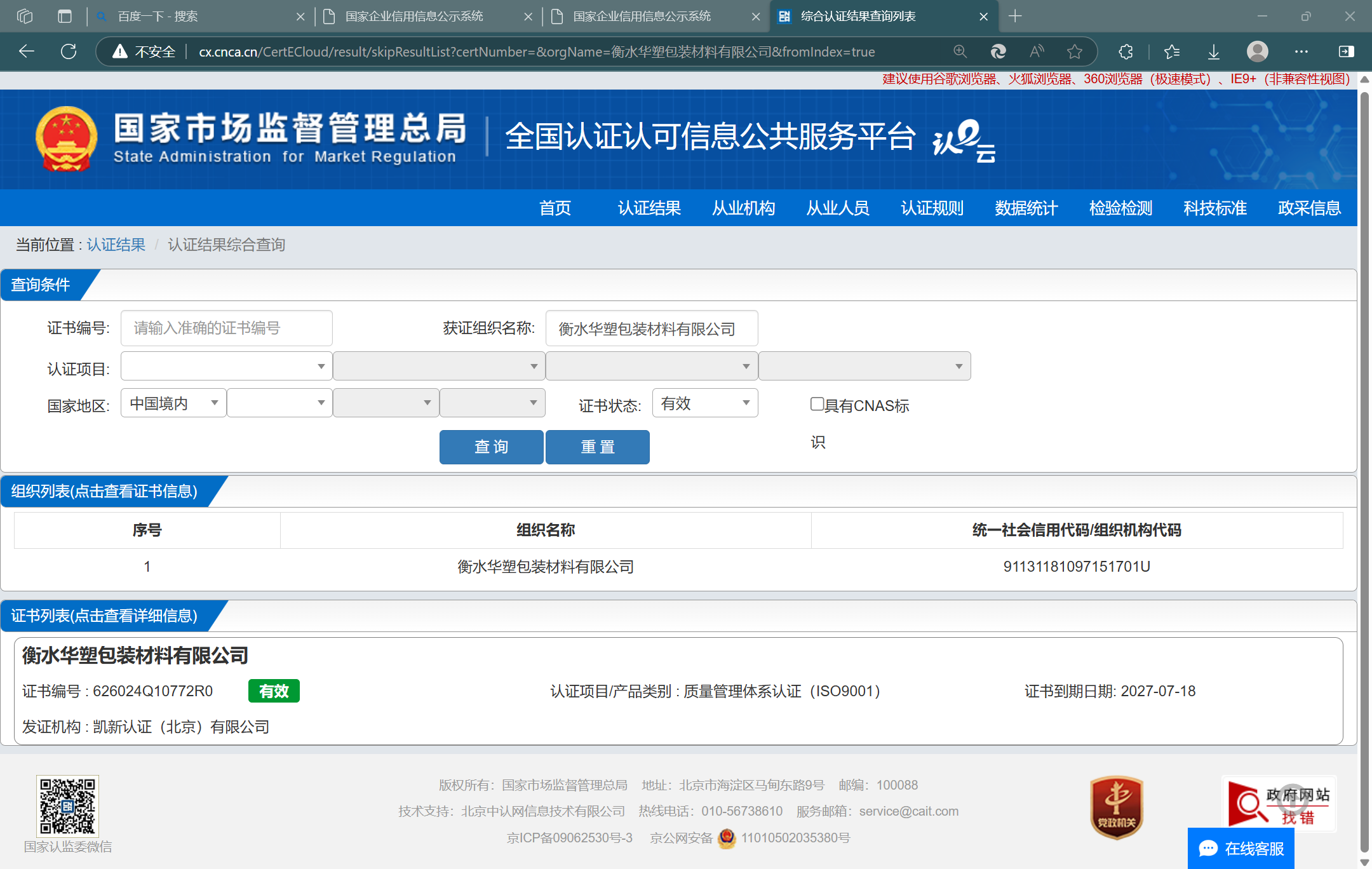
Task: Close the 百度一下 tab
Action: click(x=300, y=17)
